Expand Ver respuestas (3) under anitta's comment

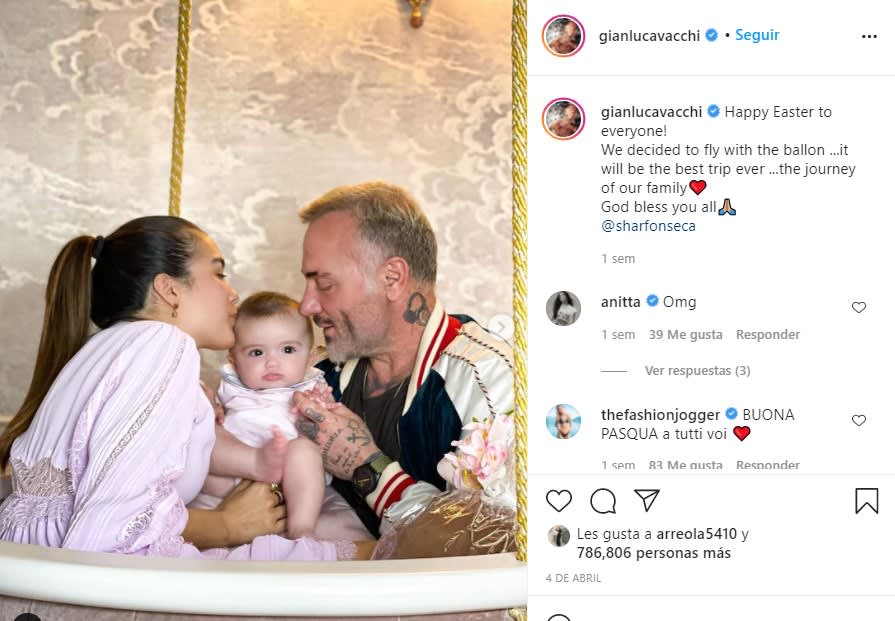pos(697,370)
